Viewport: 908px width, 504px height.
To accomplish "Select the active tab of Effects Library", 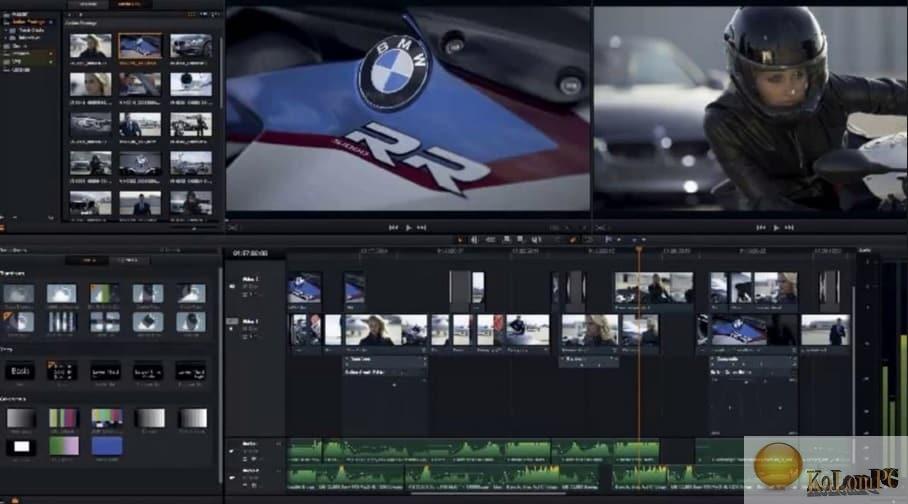I will [x=87, y=261].
